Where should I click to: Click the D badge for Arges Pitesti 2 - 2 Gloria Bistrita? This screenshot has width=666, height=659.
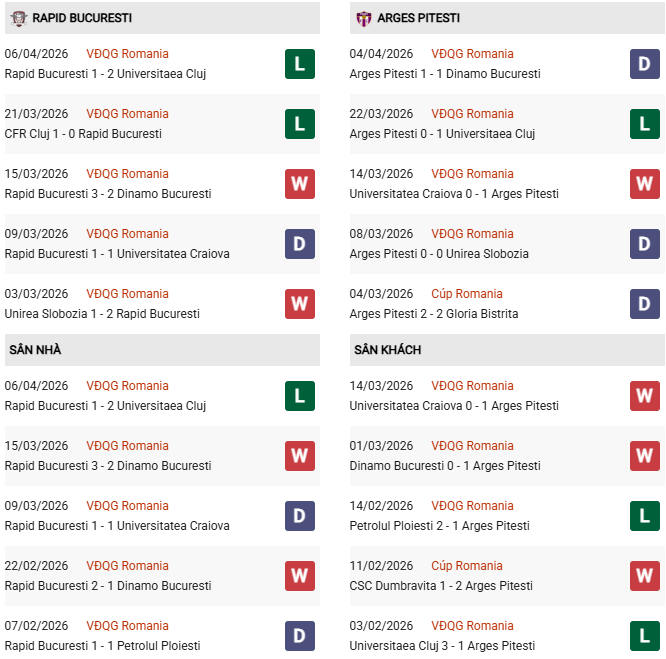click(645, 304)
